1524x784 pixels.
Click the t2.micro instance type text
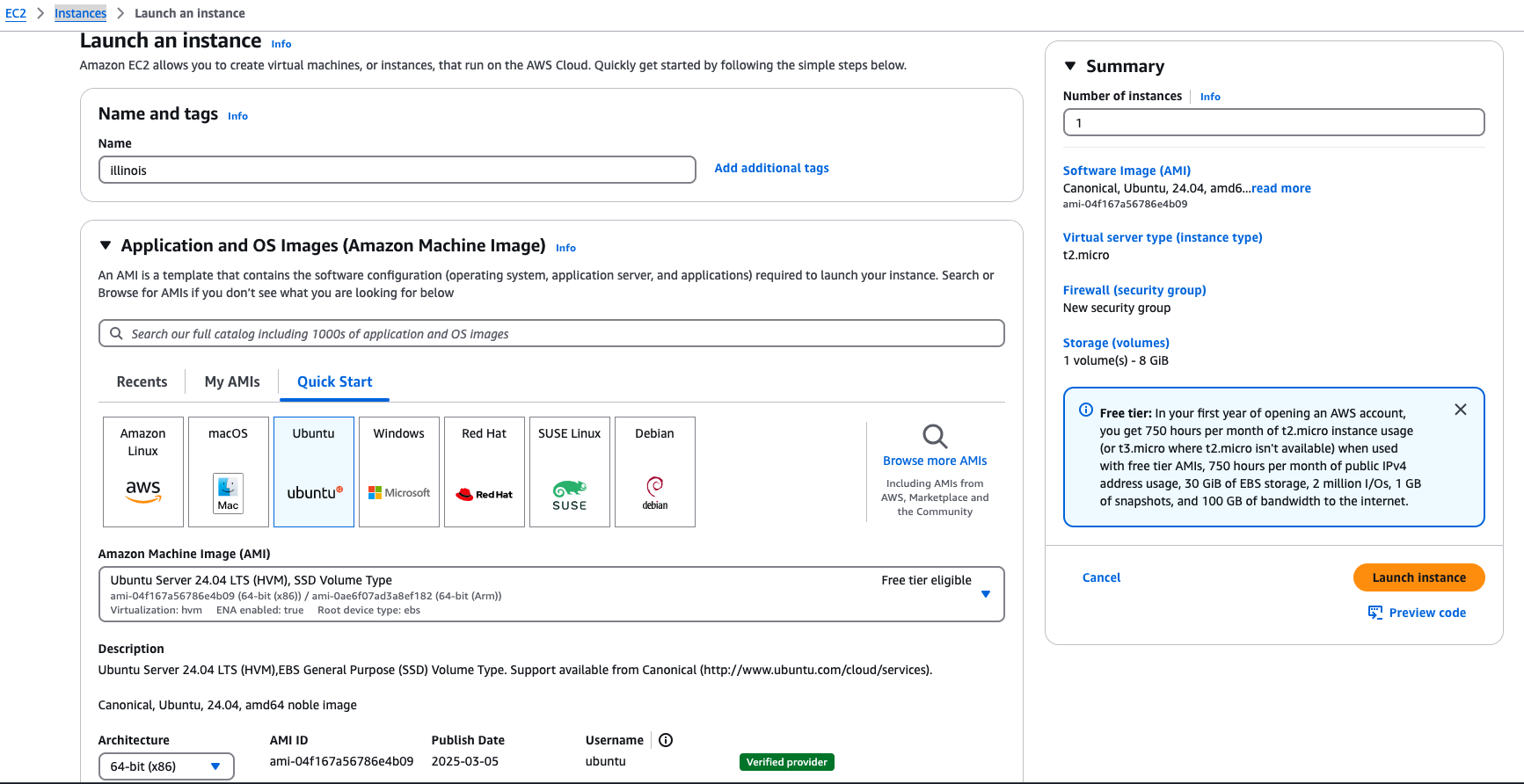click(x=1086, y=255)
